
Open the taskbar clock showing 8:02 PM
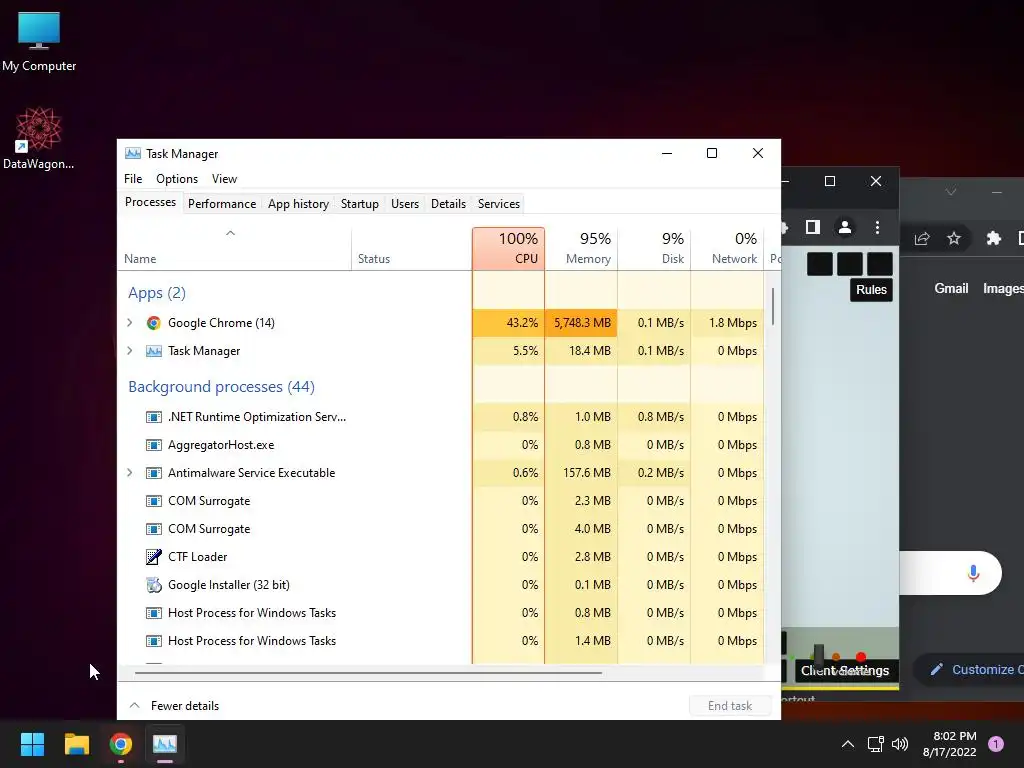950,744
